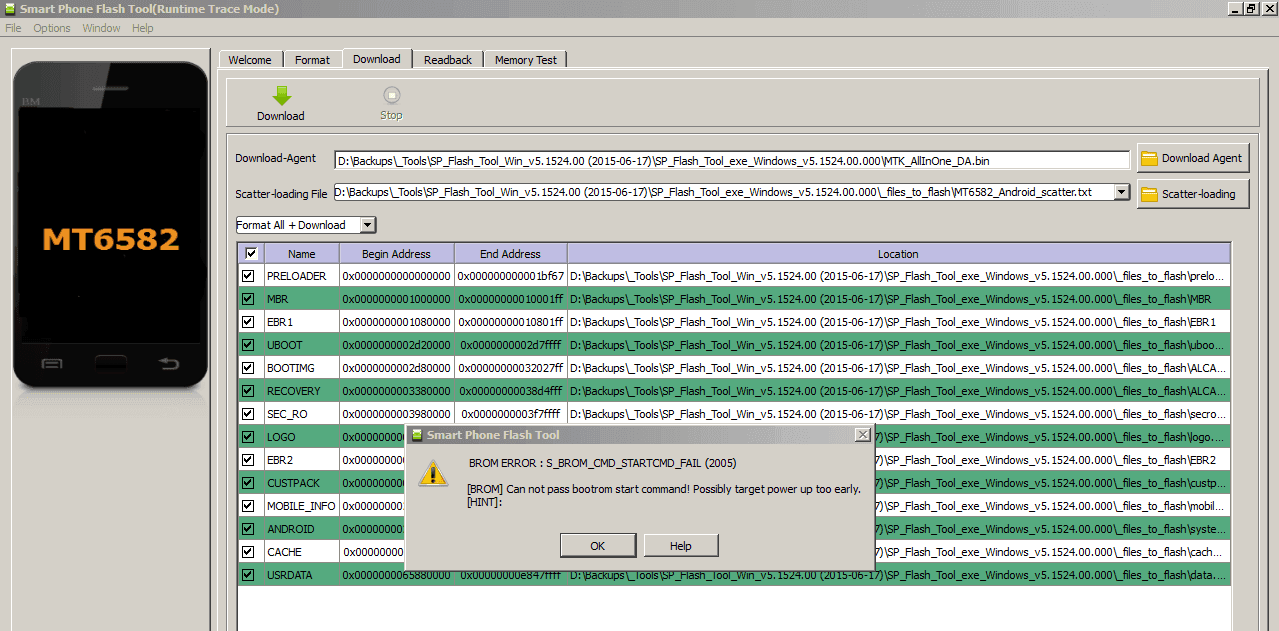Select the SEC_RO location path cell
The image size is (1279, 631).
[898, 414]
